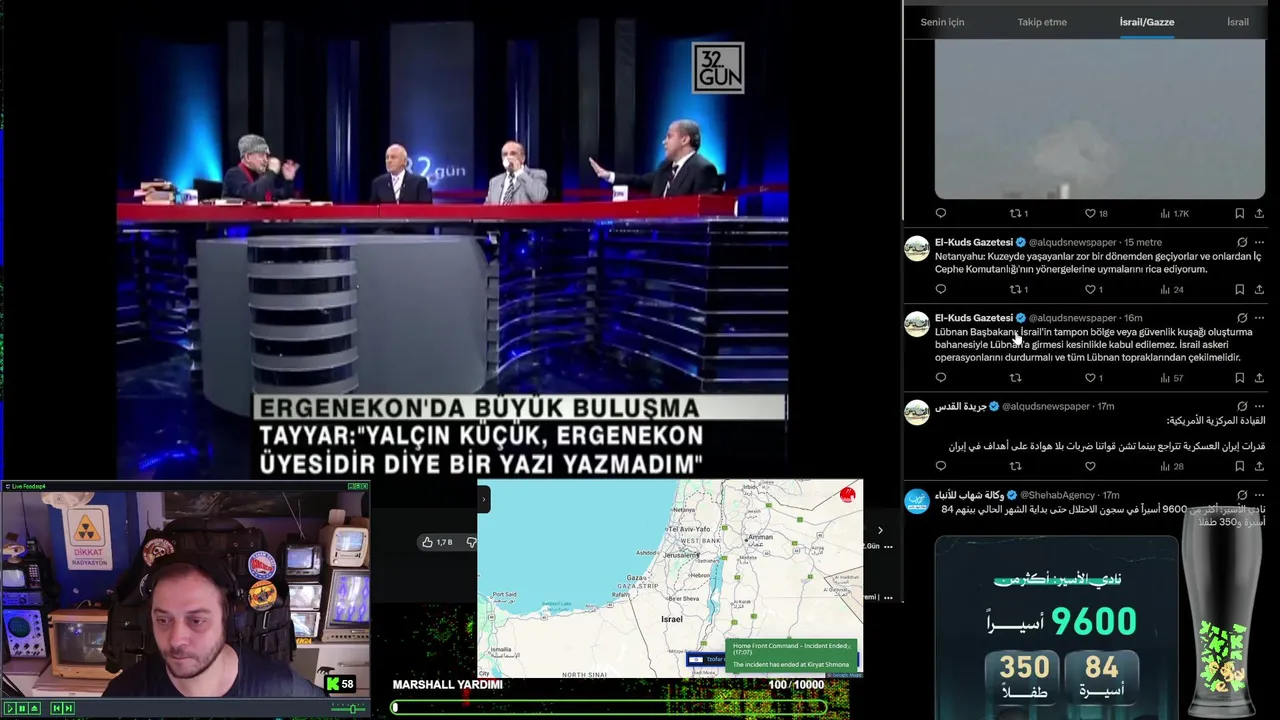Open El-Kuds avatar on Netanyahu tweet
The image size is (1280, 720).
pos(917,248)
